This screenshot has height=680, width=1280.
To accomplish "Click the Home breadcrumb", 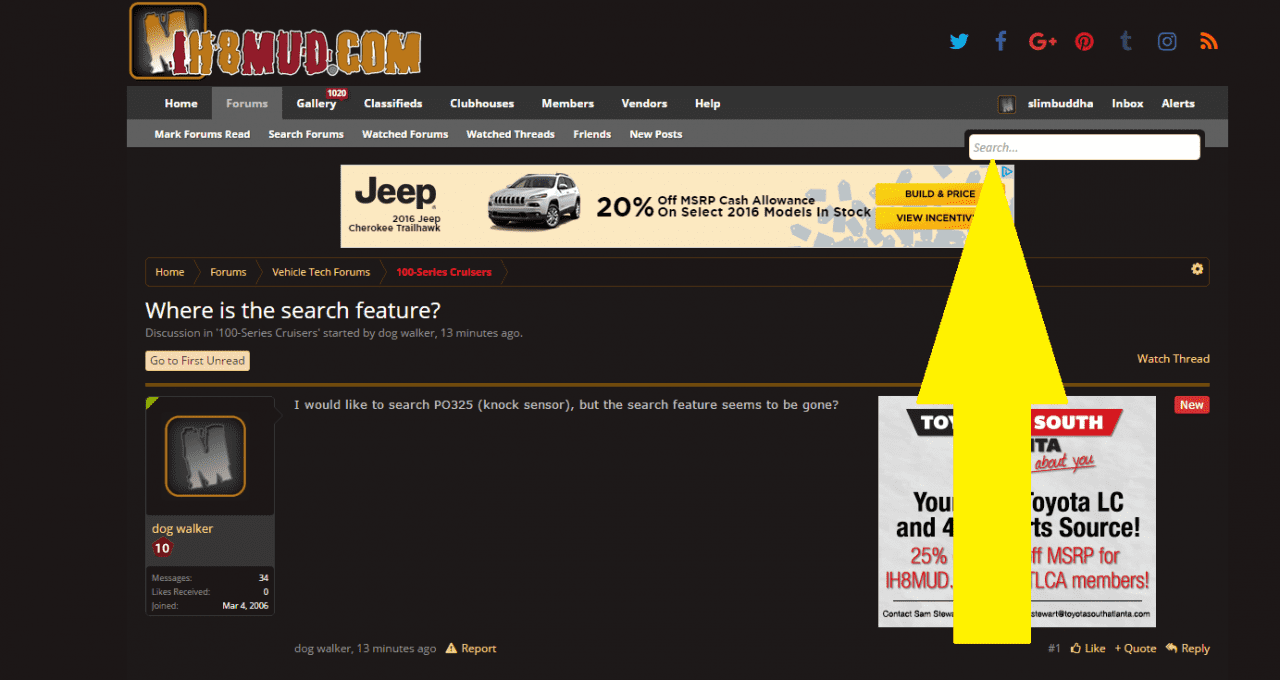I will point(170,272).
